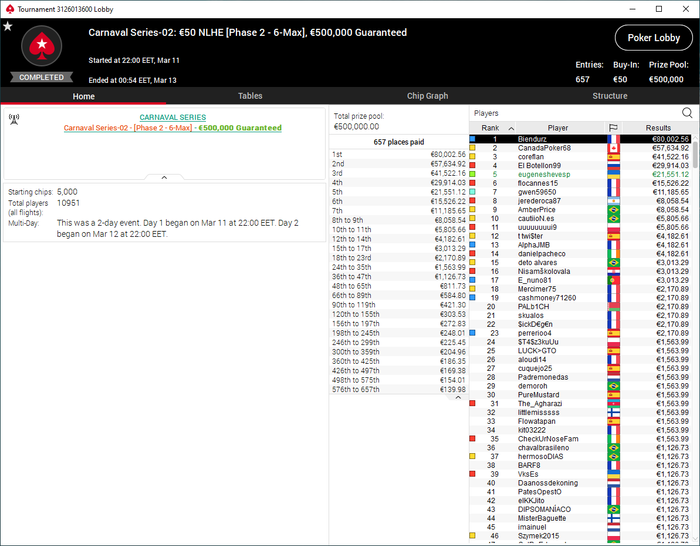Collapse the tournament banner panel

pyautogui.click(x=164, y=177)
